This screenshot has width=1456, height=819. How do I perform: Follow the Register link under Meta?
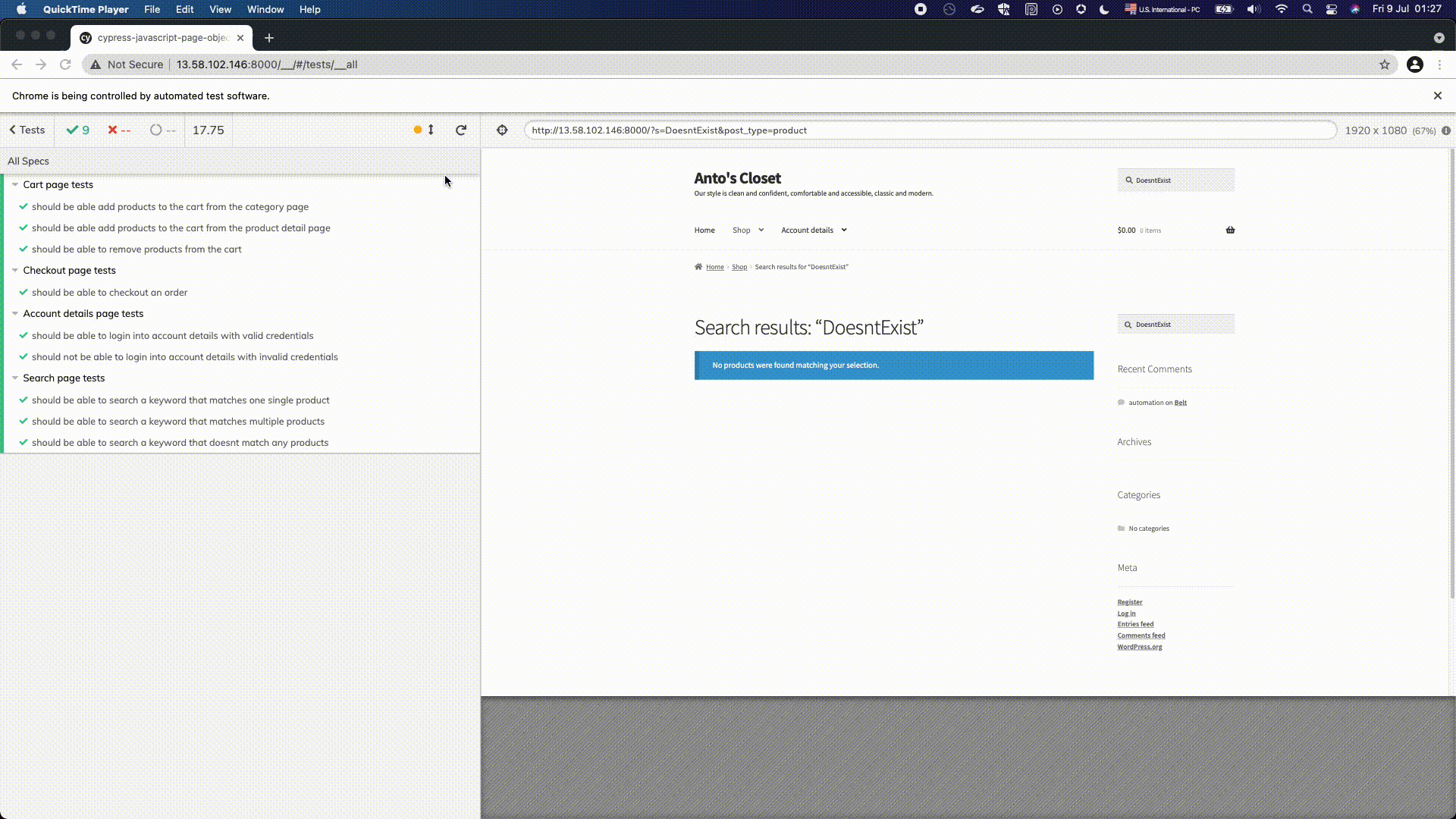tap(1129, 602)
